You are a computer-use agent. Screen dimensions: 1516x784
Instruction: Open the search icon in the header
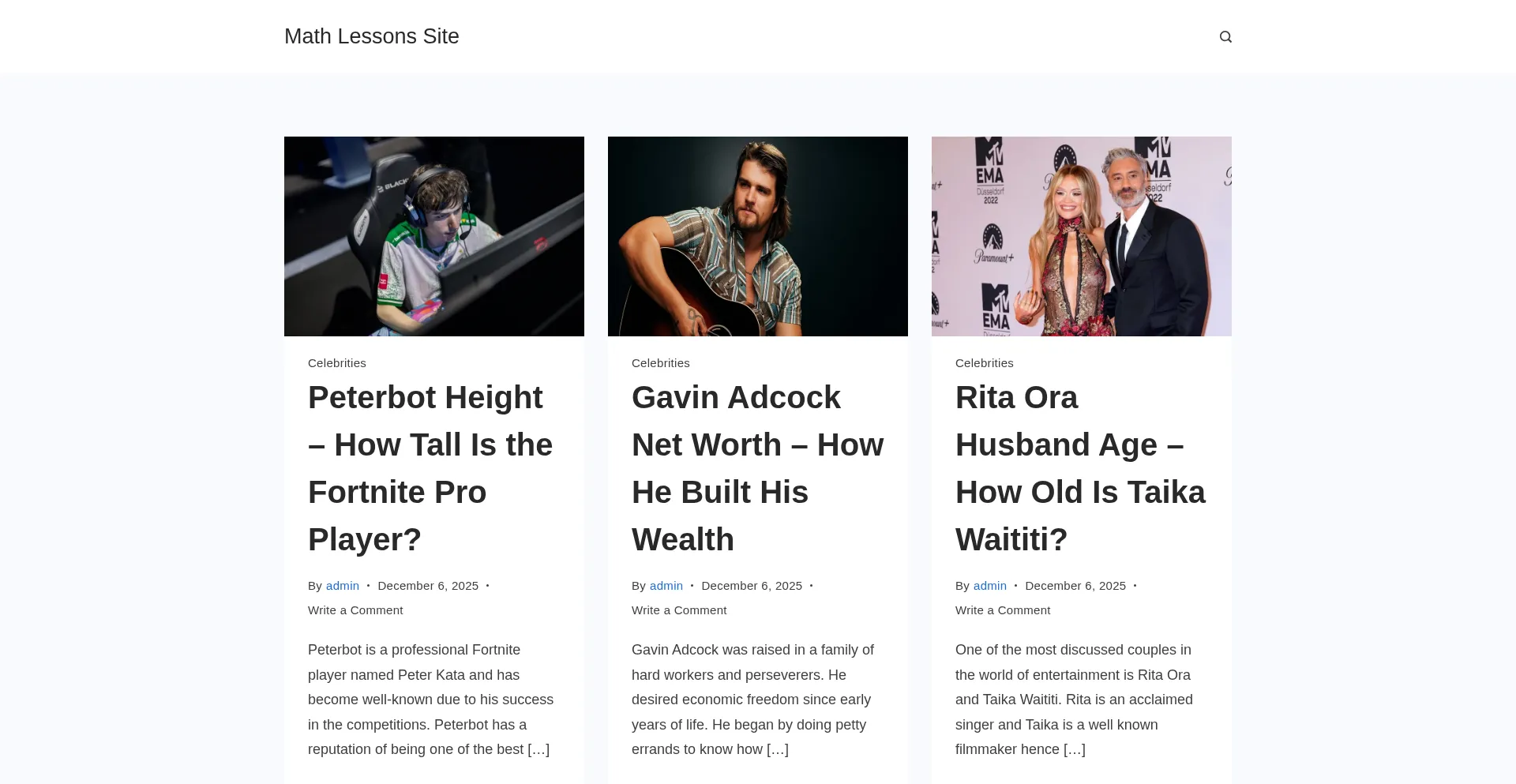[x=1225, y=37]
